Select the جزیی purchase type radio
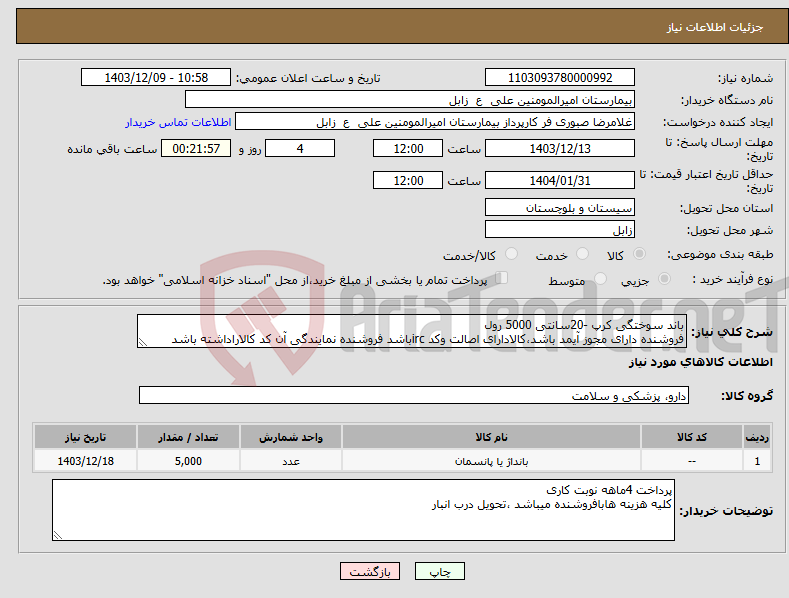This screenshot has width=789, height=598. (x=664, y=278)
